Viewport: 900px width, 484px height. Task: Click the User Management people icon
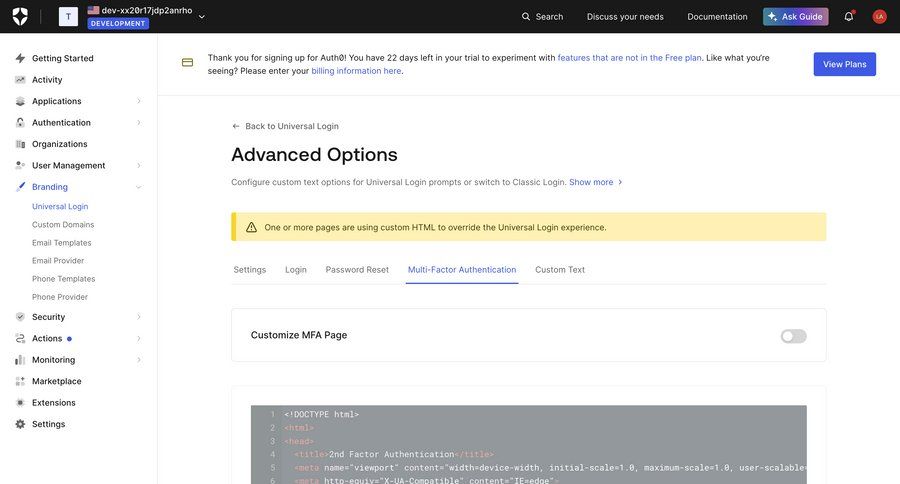click(x=20, y=165)
